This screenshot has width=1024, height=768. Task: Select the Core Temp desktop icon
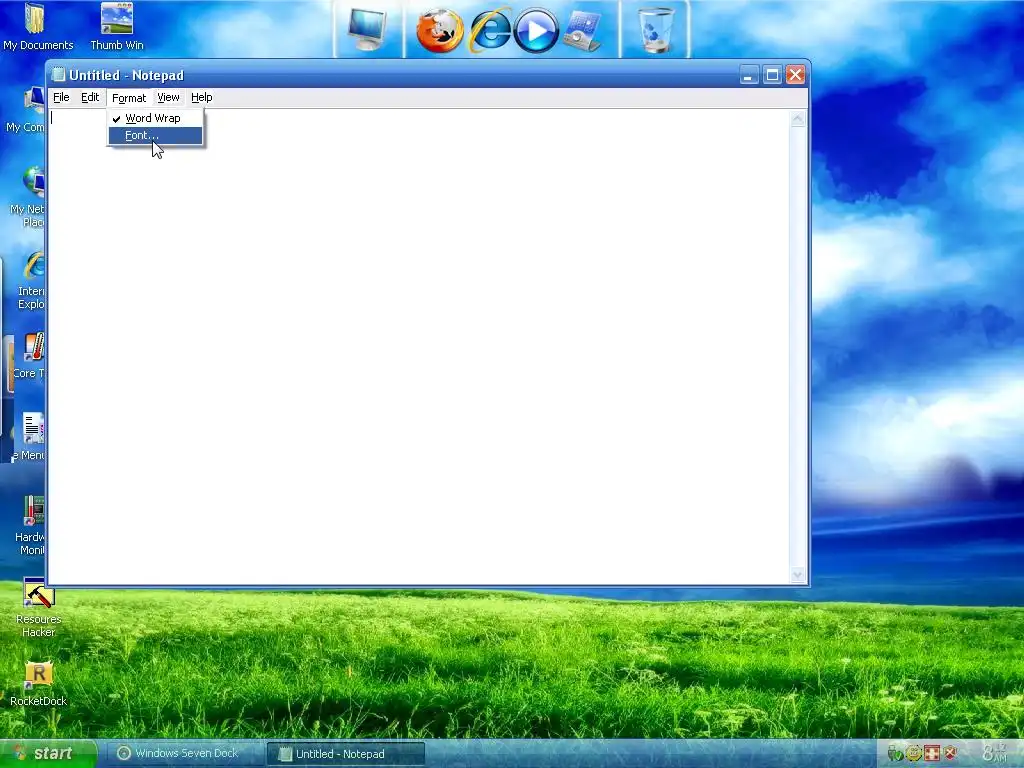(29, 356)
